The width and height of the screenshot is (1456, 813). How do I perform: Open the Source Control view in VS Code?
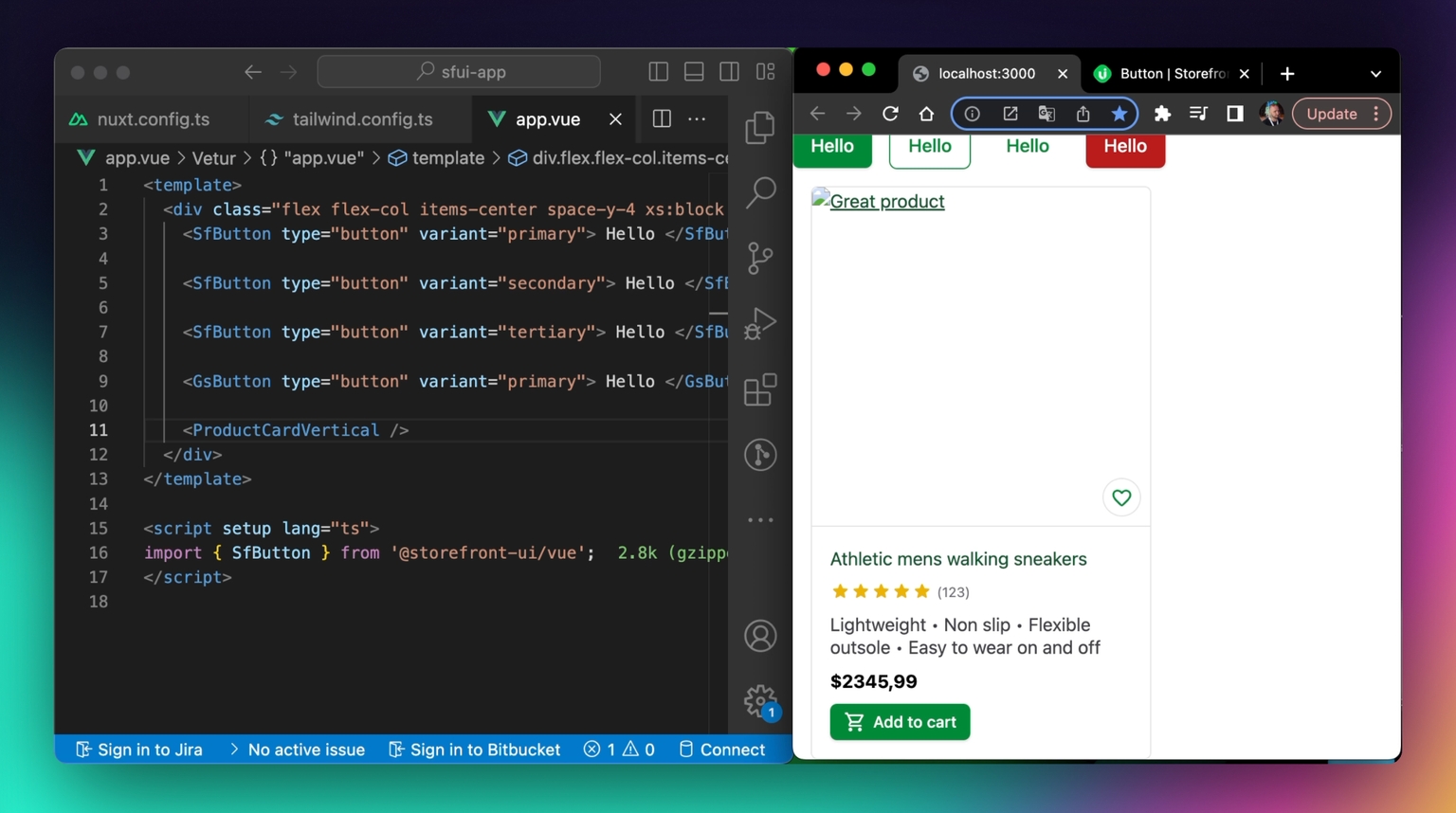click(760, 258)
